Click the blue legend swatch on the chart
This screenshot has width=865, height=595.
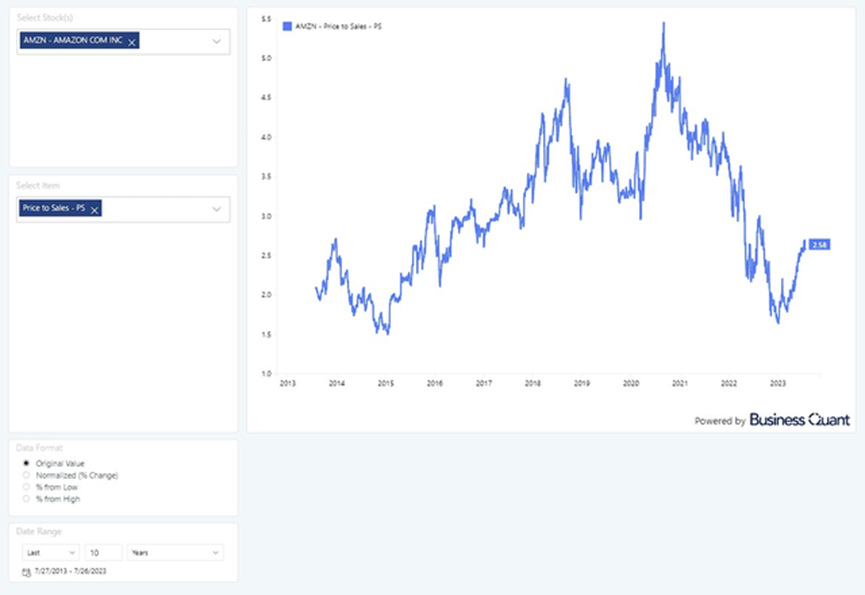[288, 23]
